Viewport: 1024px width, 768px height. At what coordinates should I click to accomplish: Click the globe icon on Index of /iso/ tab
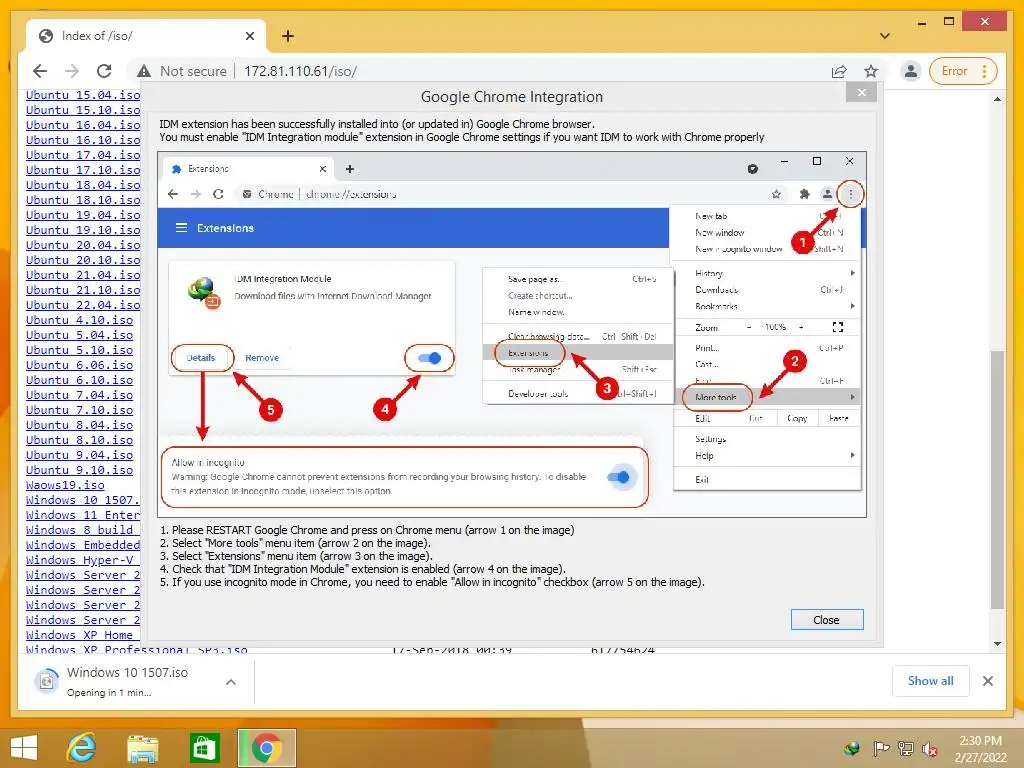pos(46,36)
